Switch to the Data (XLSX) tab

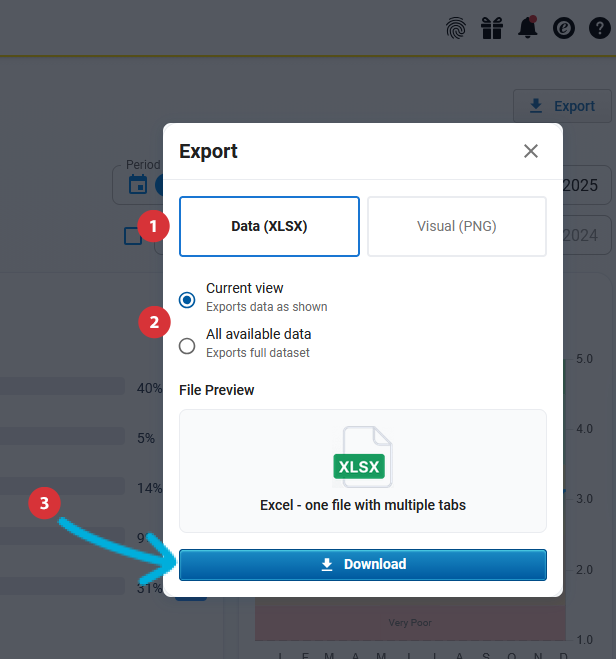269,226
